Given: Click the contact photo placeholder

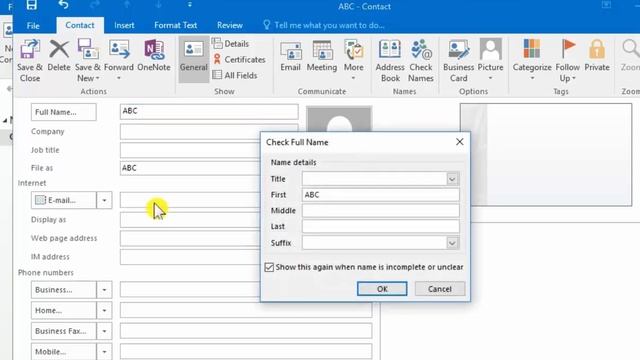Looking at the screenshot, I should tap(339, 119).
